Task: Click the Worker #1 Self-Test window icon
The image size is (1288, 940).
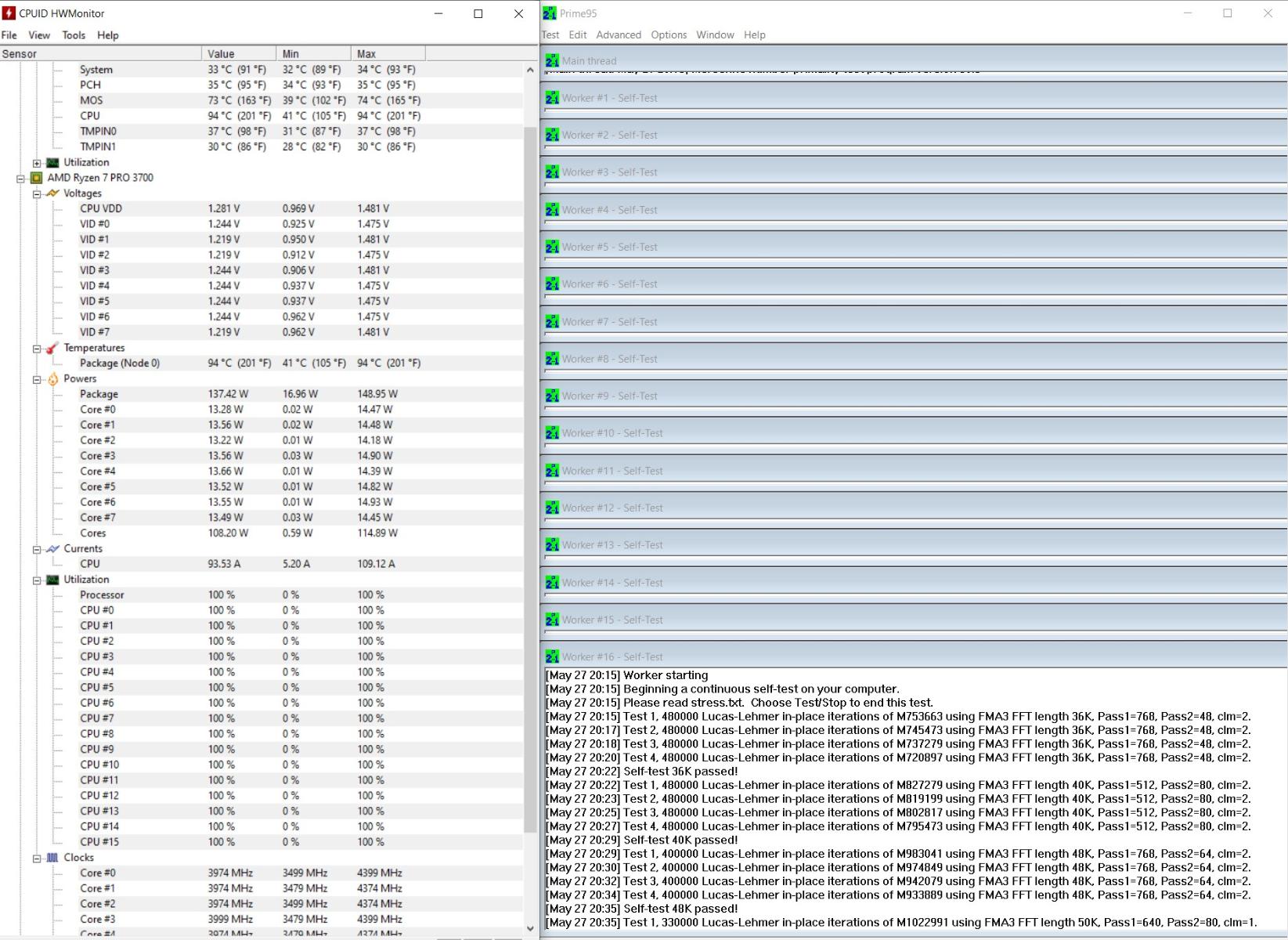Action: tap(552, 98)
